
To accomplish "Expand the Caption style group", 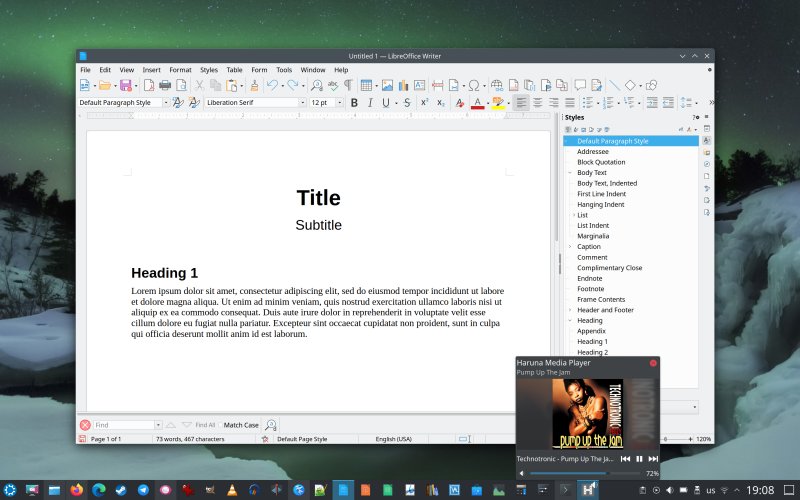I will 570,246.
